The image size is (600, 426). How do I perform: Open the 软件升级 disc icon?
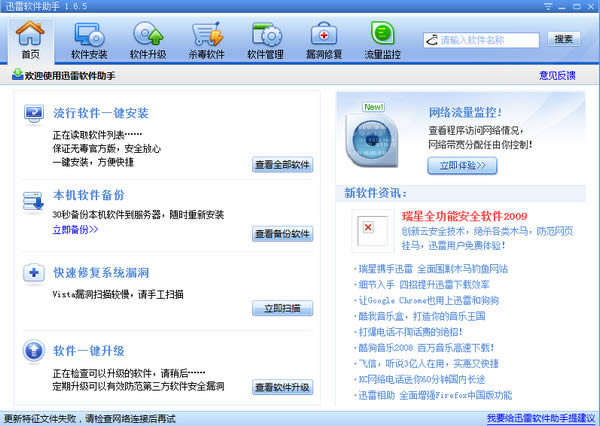coord(148,34)
